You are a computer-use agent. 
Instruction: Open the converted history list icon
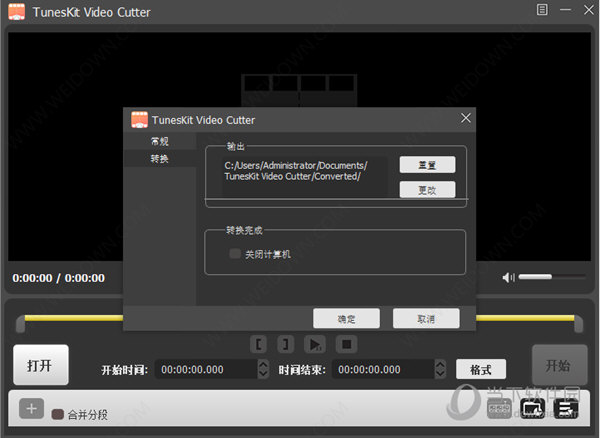566,409
